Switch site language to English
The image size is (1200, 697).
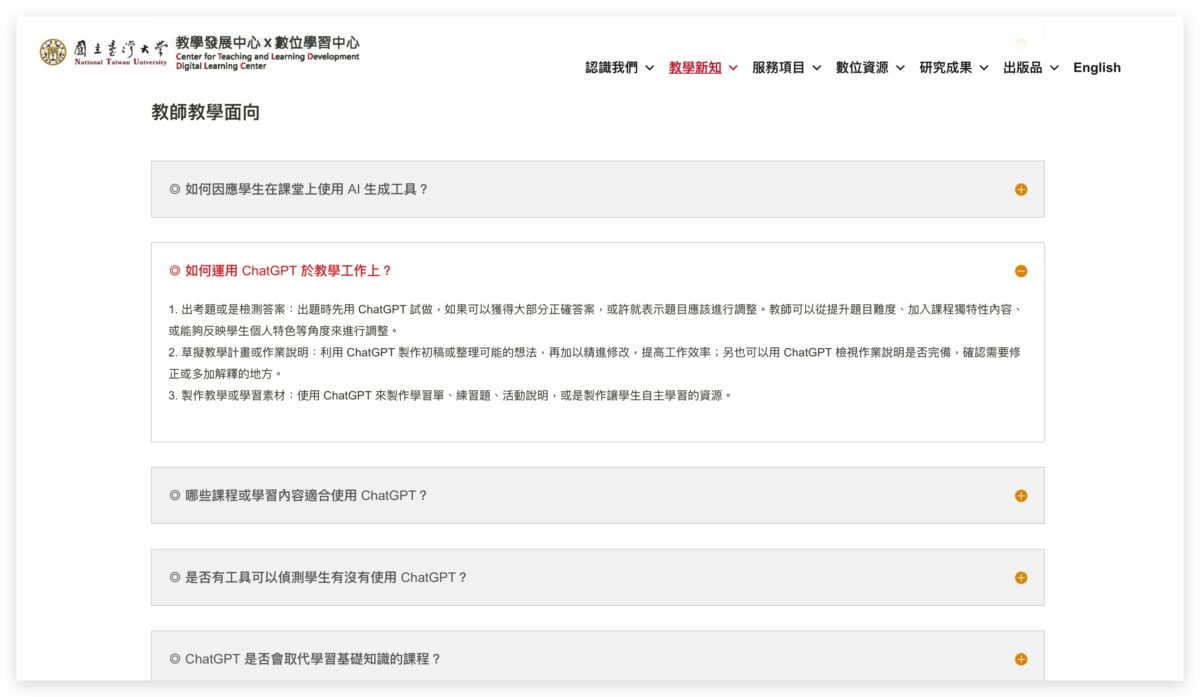(x=1097, y=68)
